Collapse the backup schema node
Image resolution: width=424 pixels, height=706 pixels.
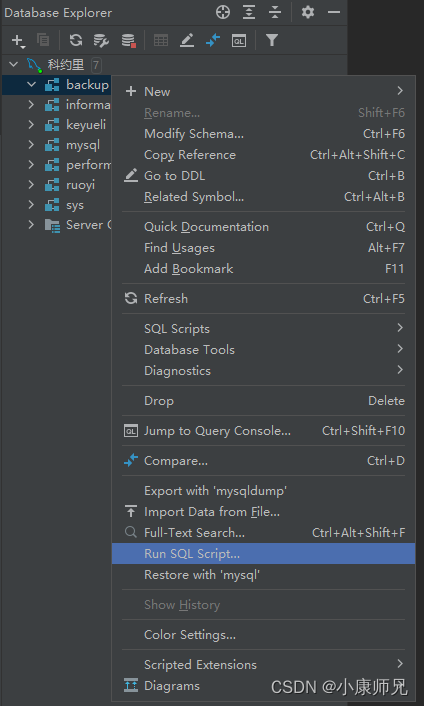(x=31, y=85)
